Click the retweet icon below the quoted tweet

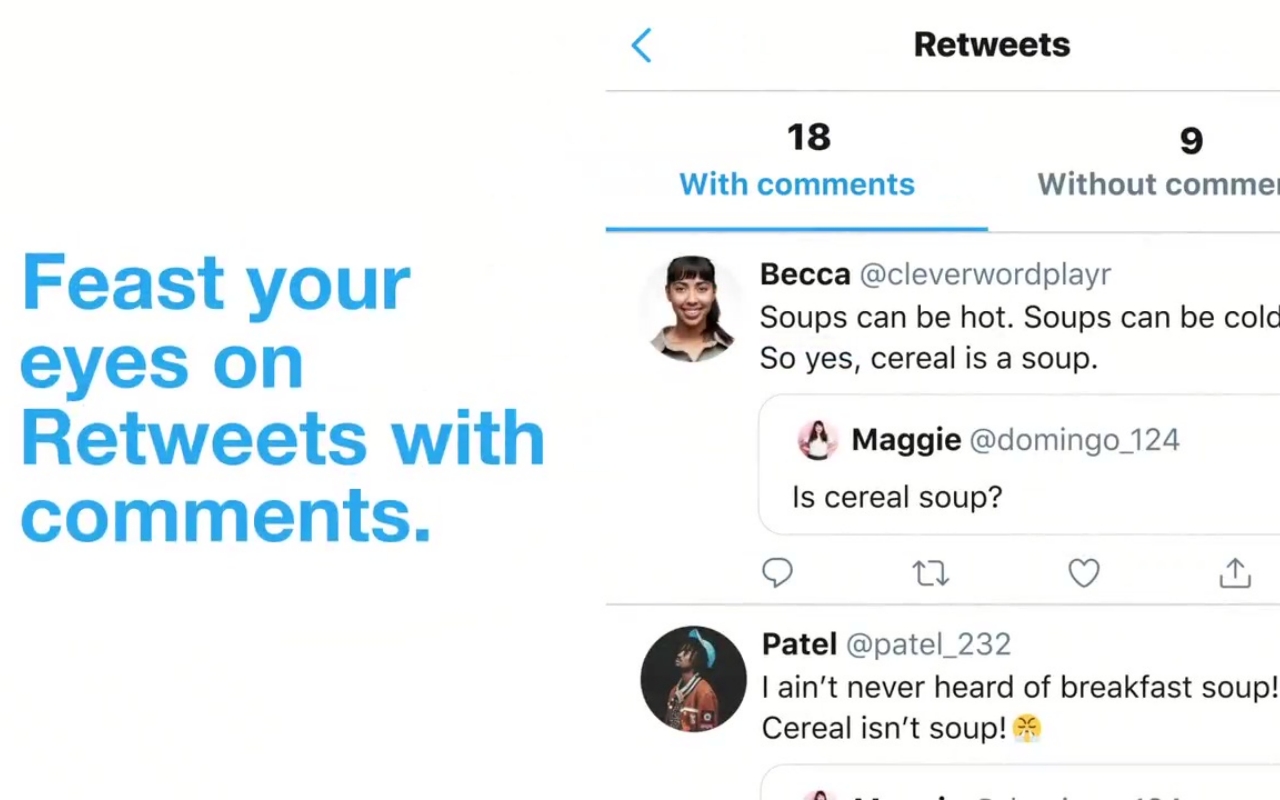tap(930, 572)
